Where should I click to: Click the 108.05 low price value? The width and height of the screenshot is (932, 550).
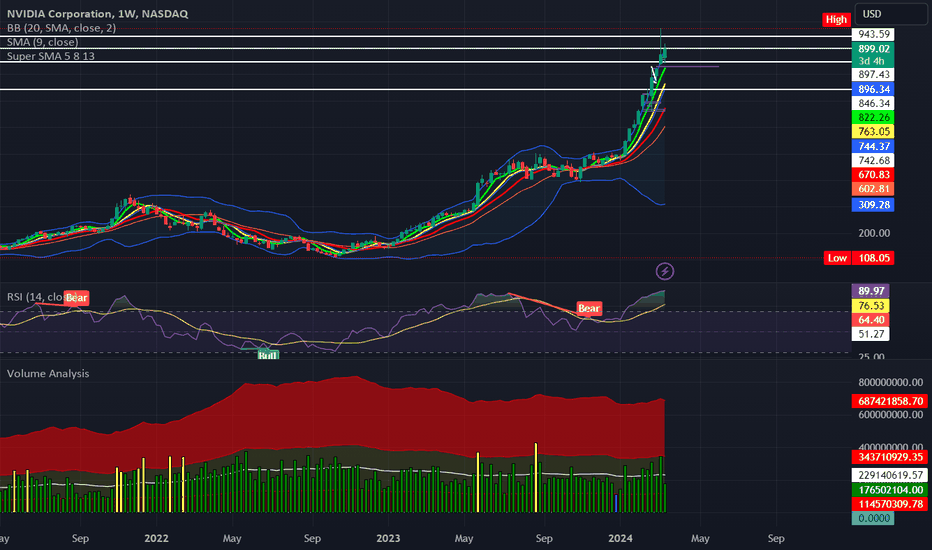click(x=873, y=258)
